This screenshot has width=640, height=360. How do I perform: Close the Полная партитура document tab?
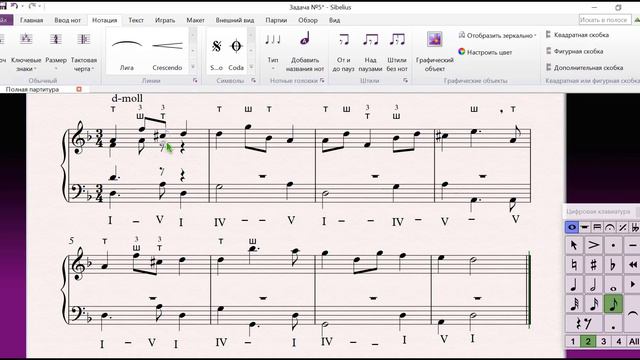(x=79, y=89)
